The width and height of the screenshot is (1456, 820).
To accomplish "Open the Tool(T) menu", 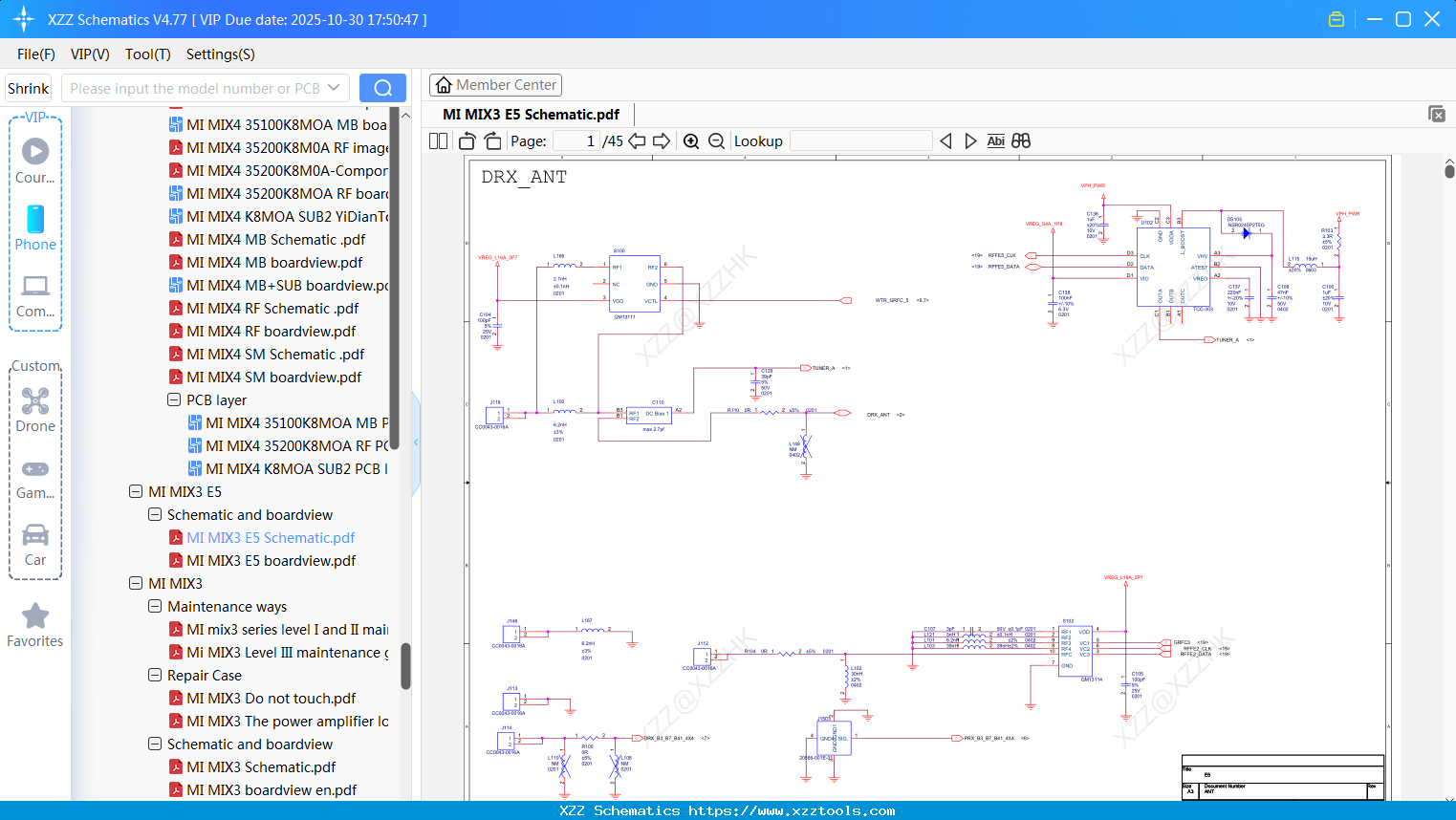I will click(147, 54).
